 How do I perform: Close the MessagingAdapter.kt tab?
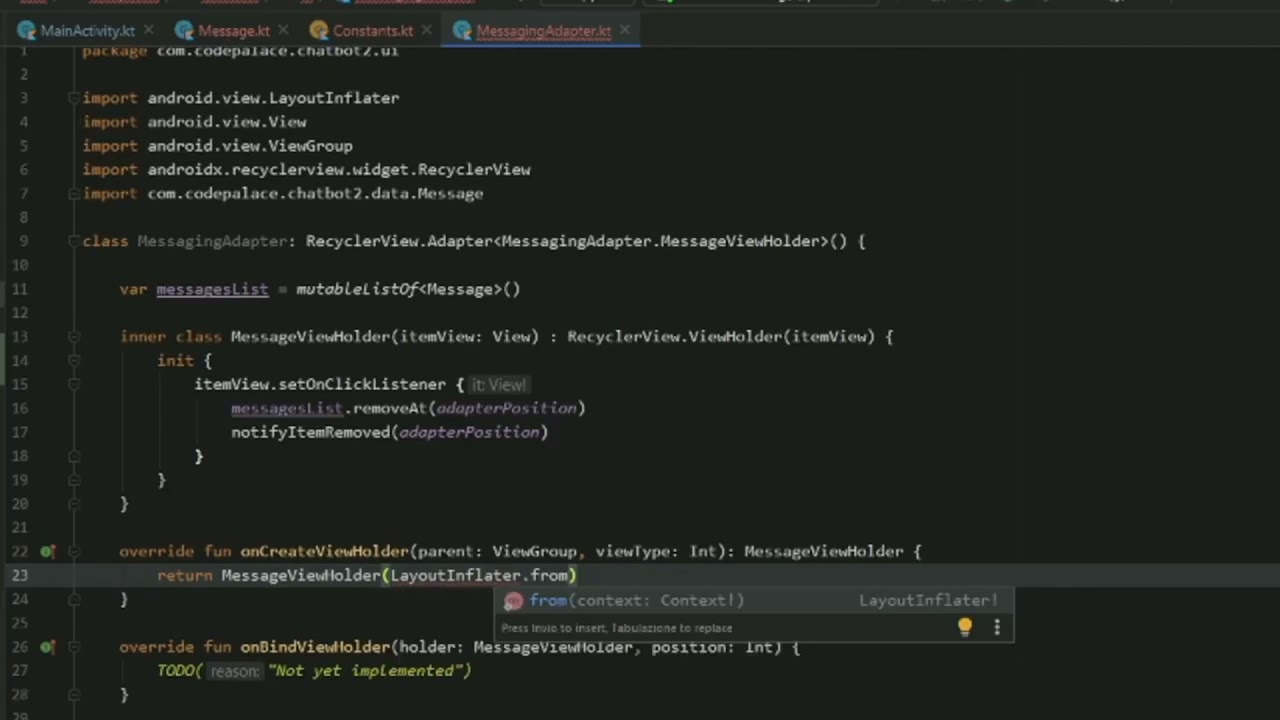[625, 31]
